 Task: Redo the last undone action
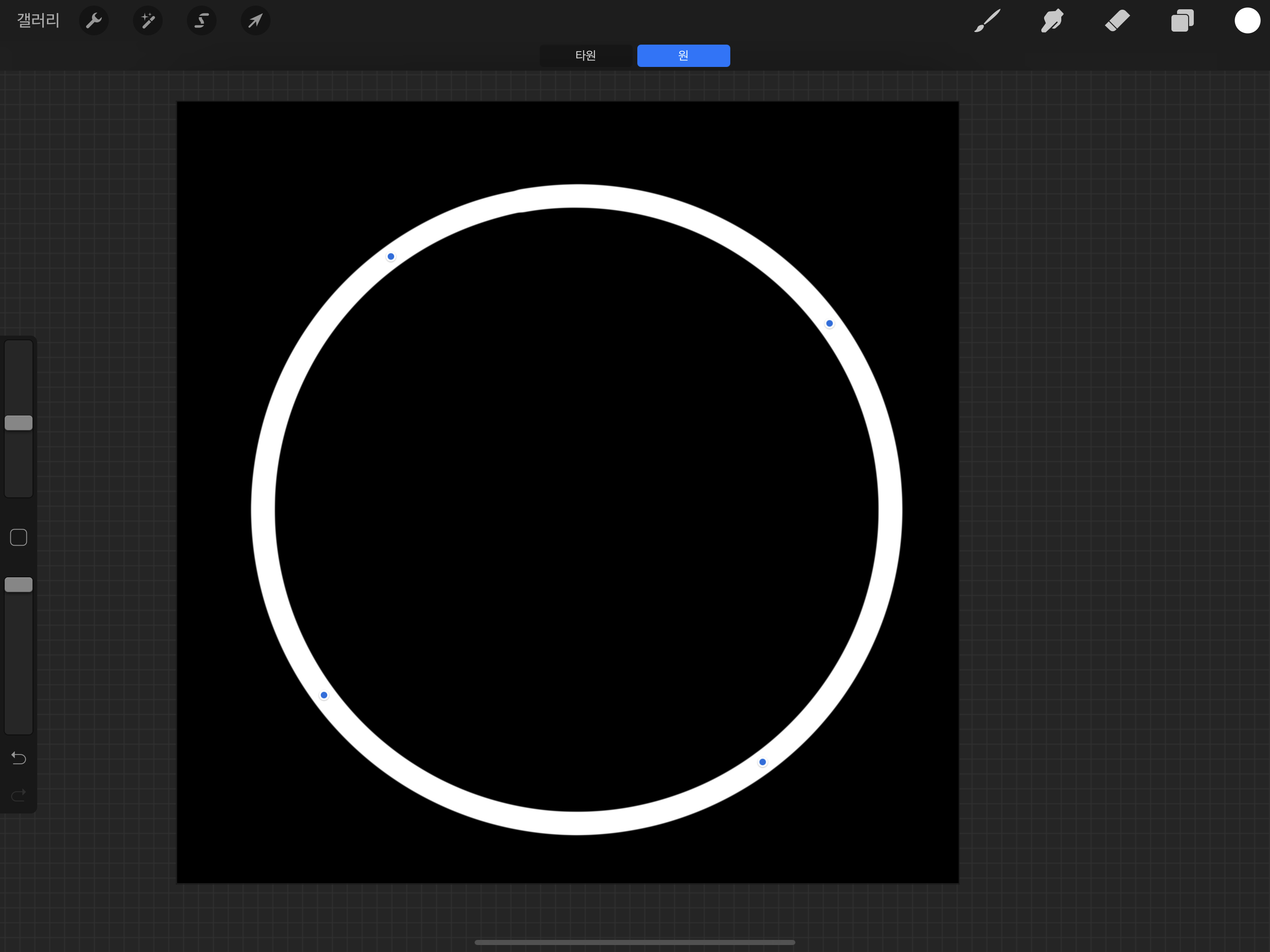tap(19, 795)
